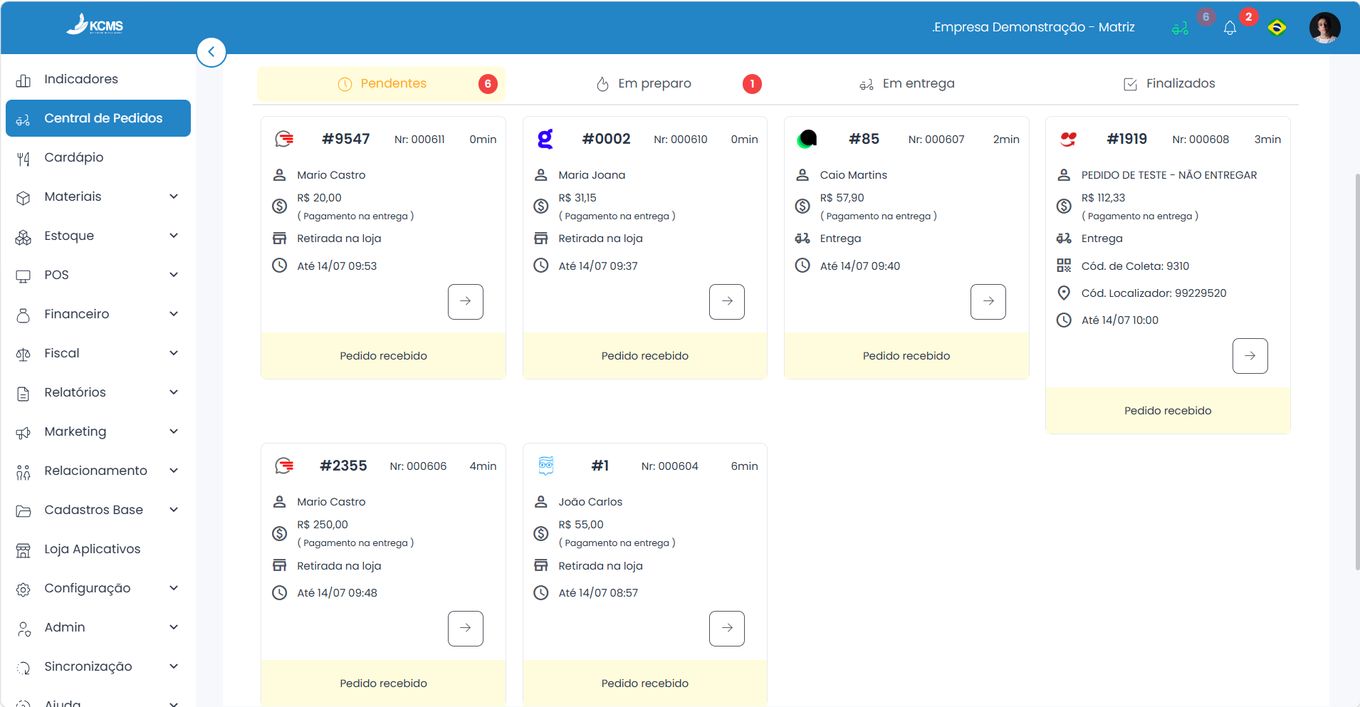Click marketplace logo on order #9547

tap(284, 138)
